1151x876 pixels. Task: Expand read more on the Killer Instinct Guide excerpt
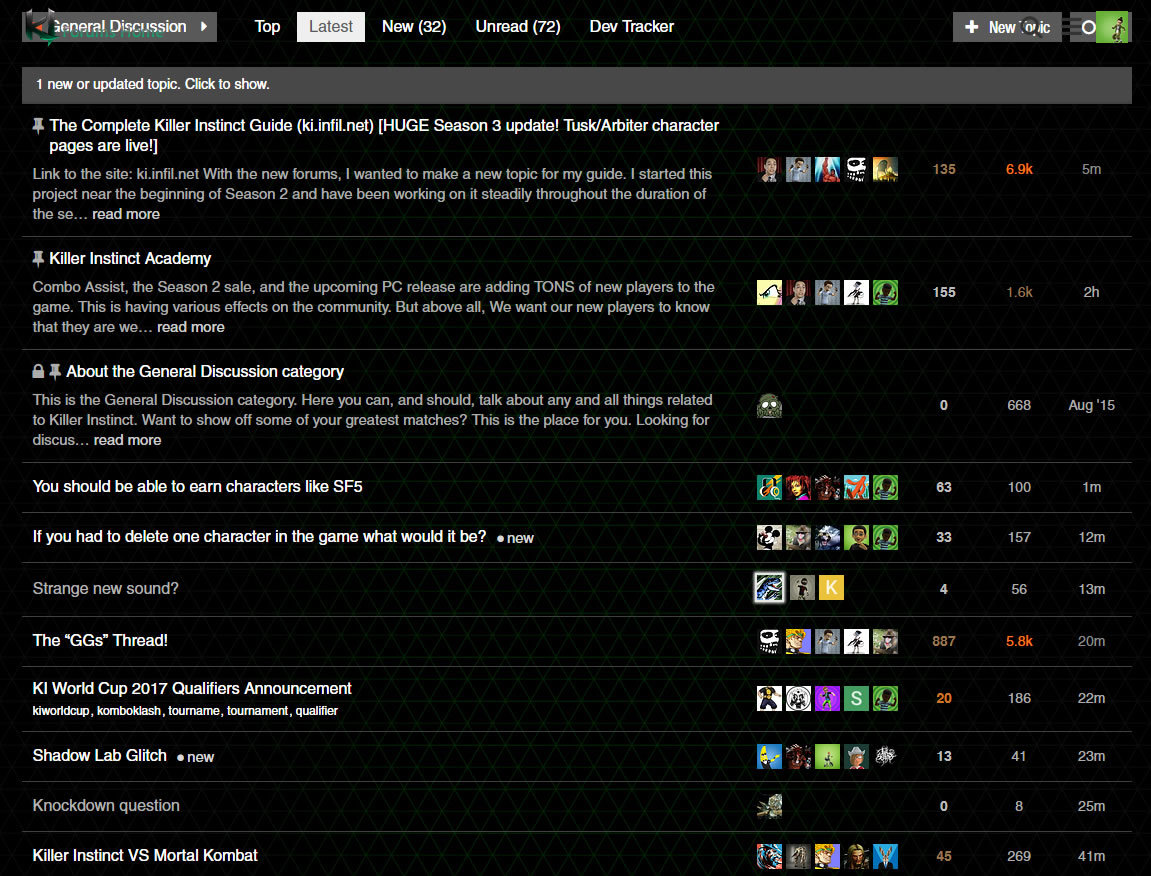[x=126, y=214]
